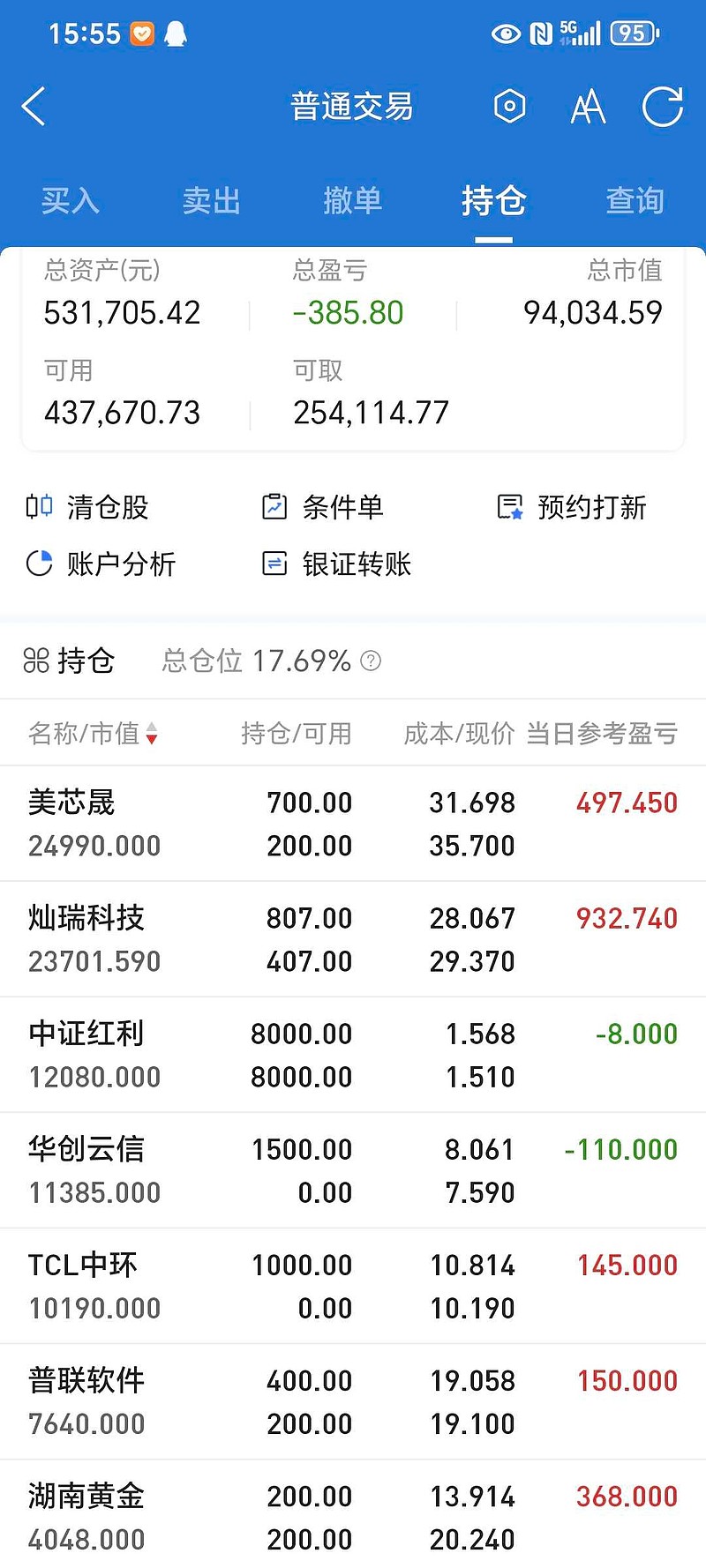
Task: Tap the 账户分析 pie chart icon
Action: tap(39, 563)
